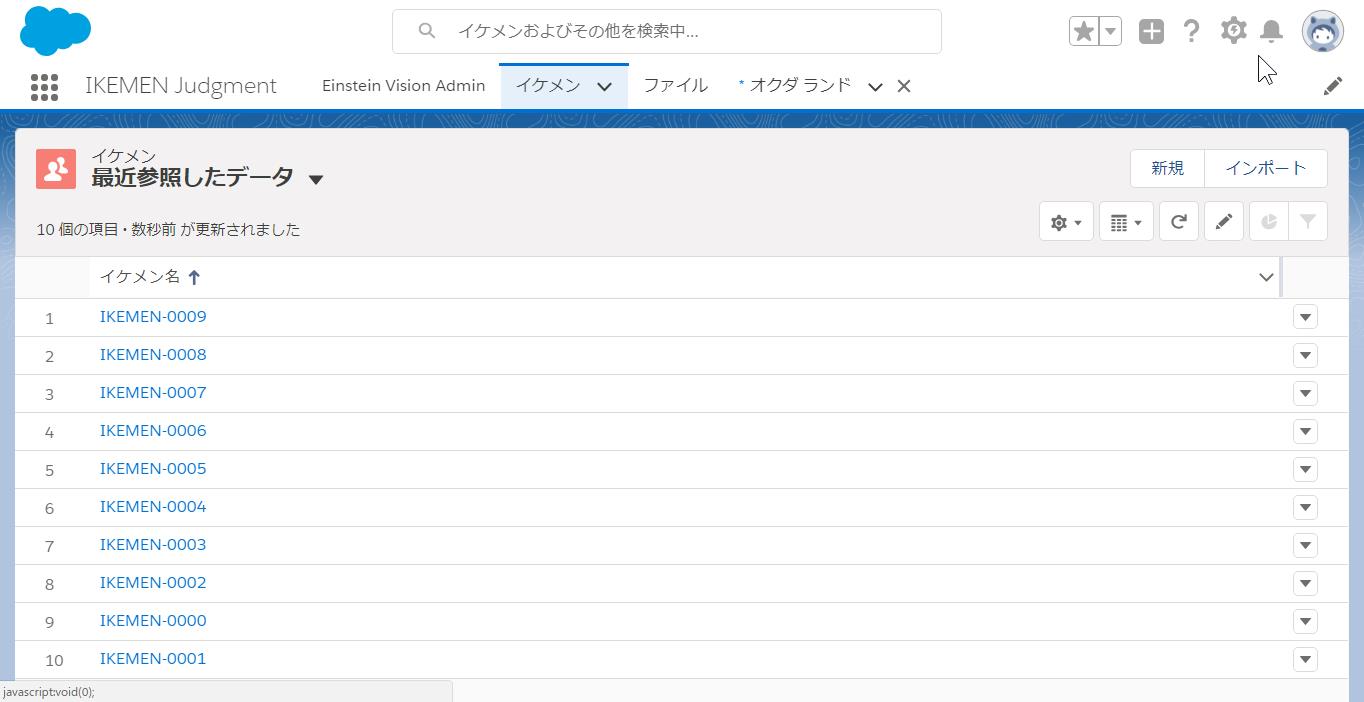Open record IKEMEN-0001
Viewport: 1364px width, 702px height.
(153, 659)
